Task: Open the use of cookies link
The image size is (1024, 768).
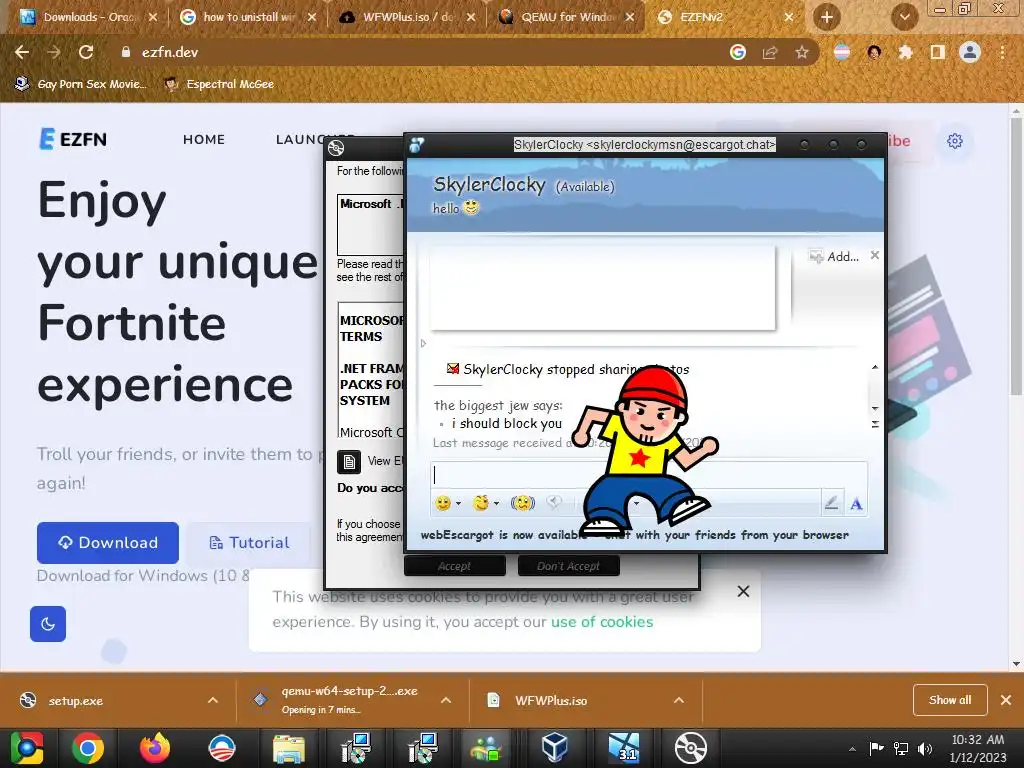Action: click(602, 622)
